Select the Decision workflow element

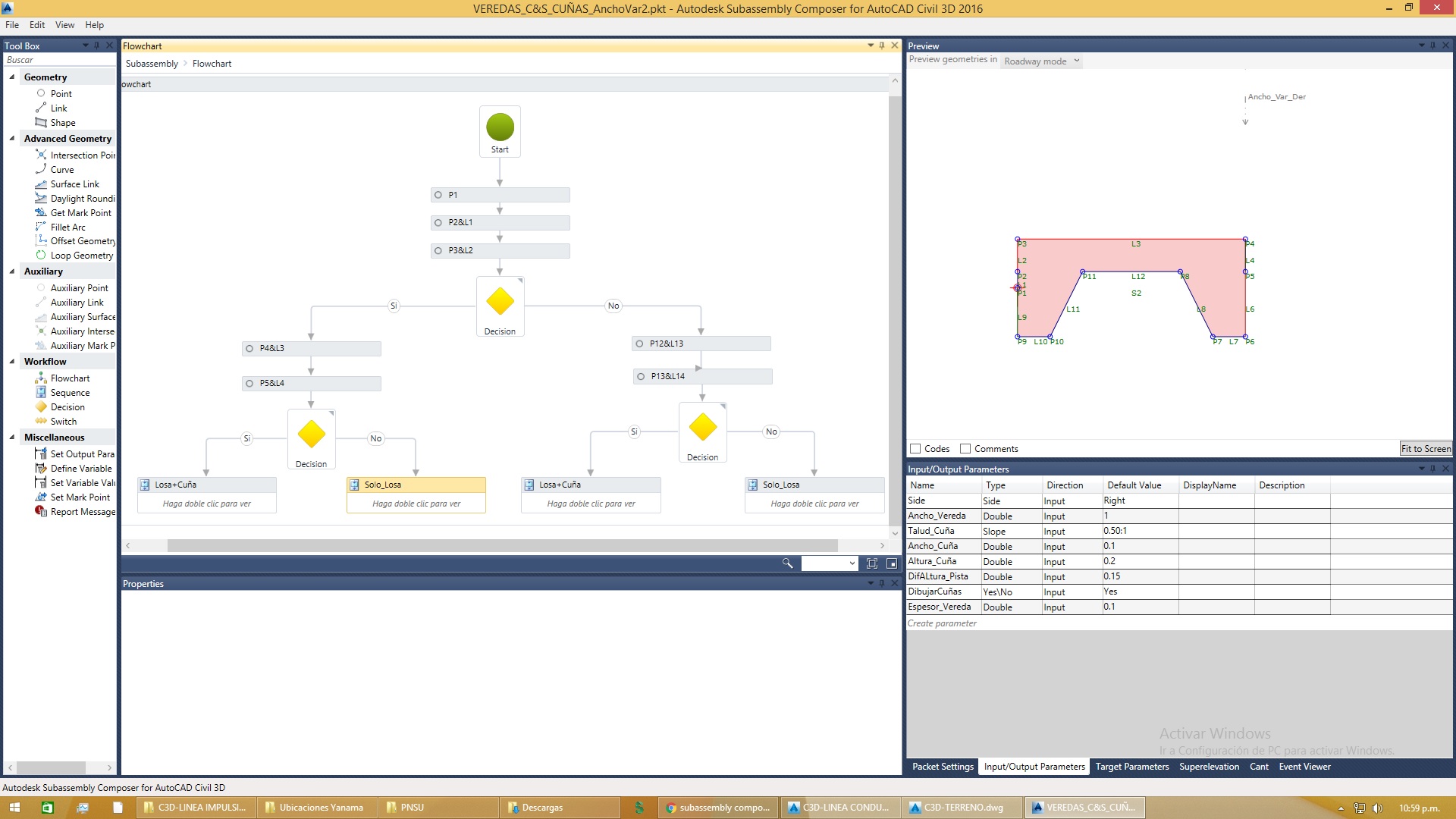67,406
